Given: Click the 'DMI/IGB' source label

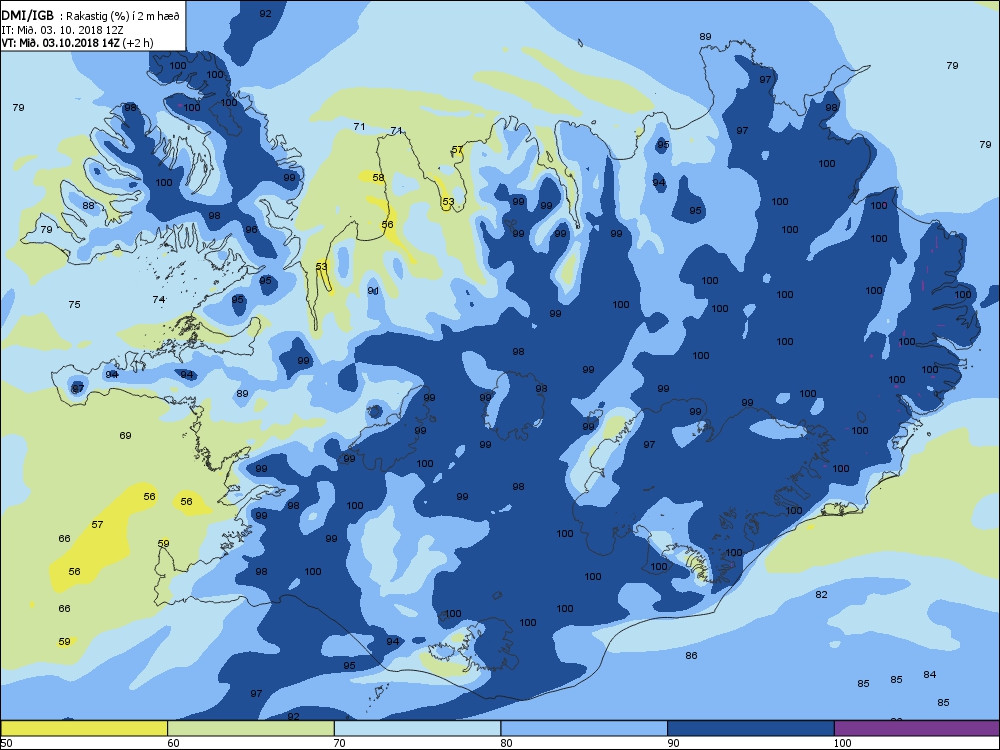Looking at the screenshot, I should 27,16.
